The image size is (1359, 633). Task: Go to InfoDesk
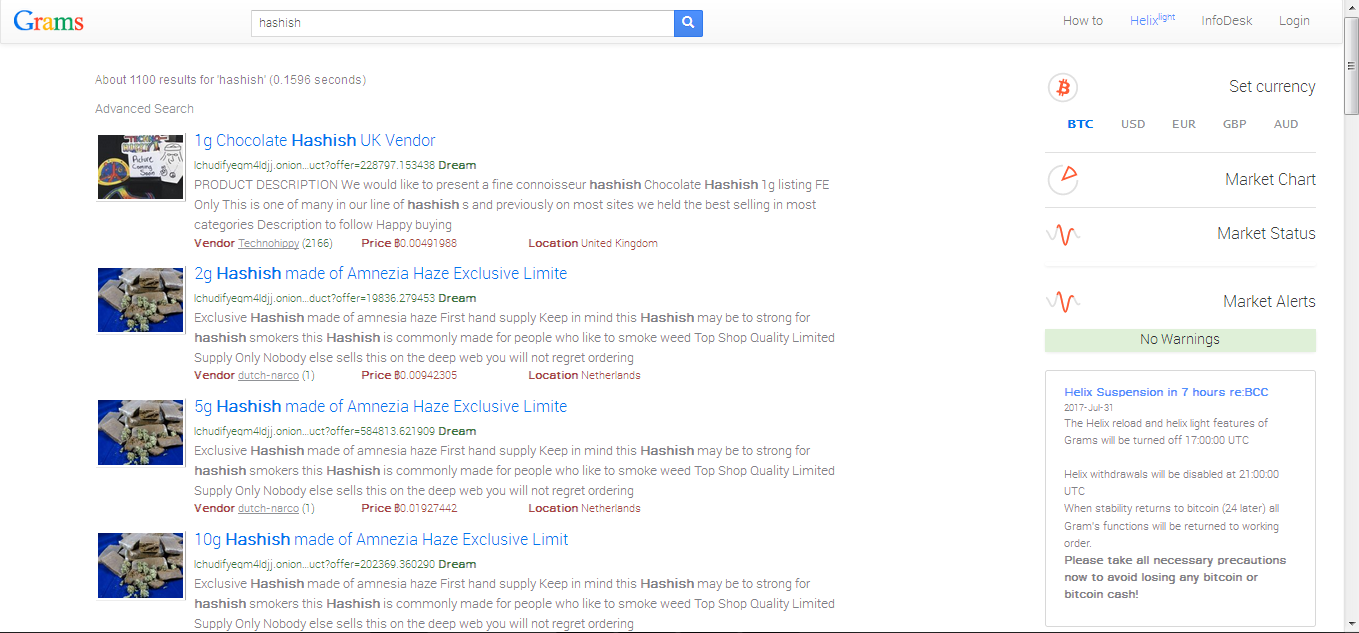tap(1226, 21)
